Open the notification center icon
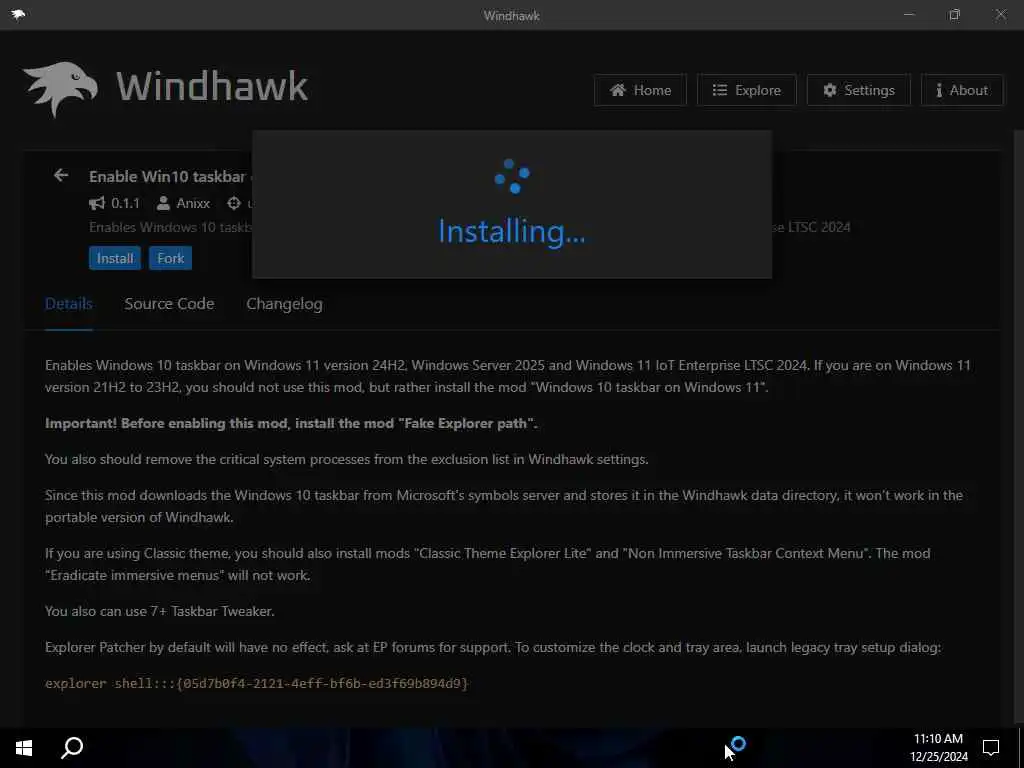 point(991,748)
